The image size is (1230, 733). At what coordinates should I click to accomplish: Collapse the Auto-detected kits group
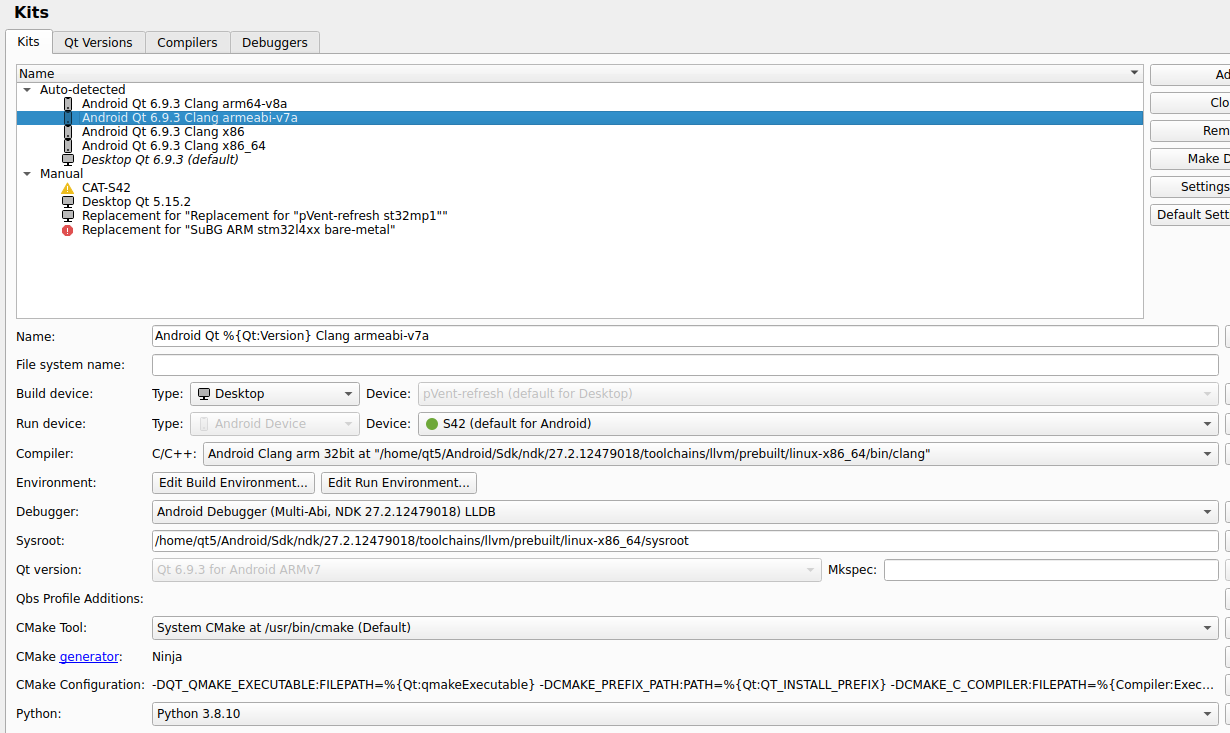(27, 90)
